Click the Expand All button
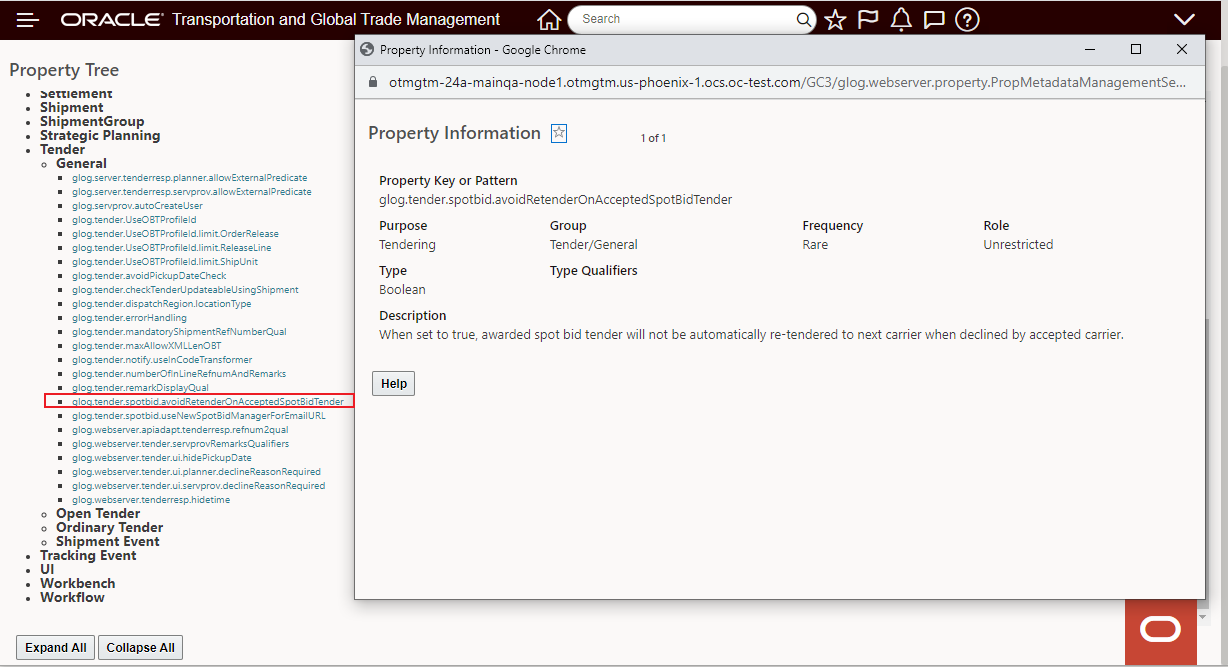Viewport: 1228px width, 667px height. click(56, 647)
